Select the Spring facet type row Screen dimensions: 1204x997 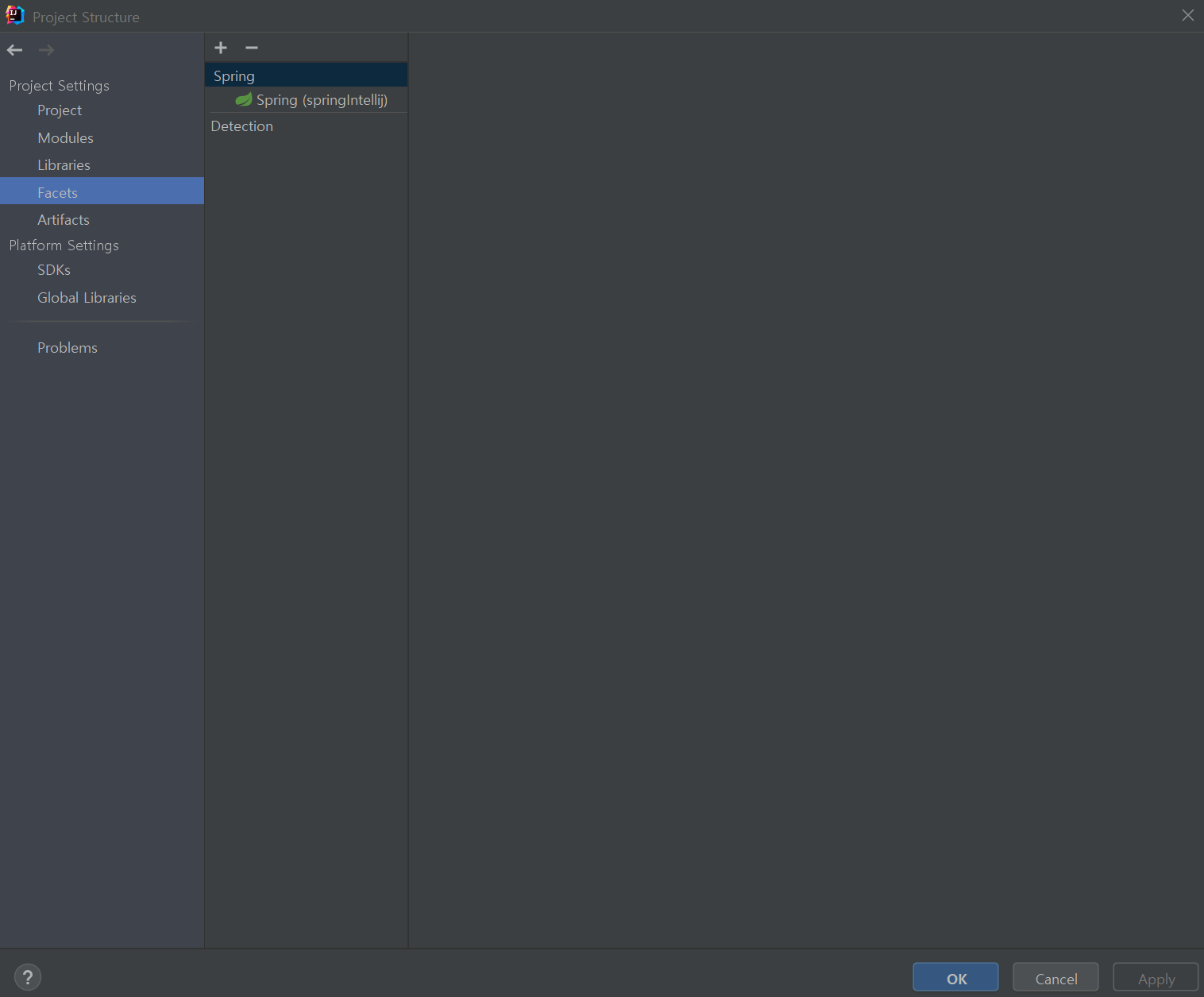pyautogui.click(x=306, y=75)
